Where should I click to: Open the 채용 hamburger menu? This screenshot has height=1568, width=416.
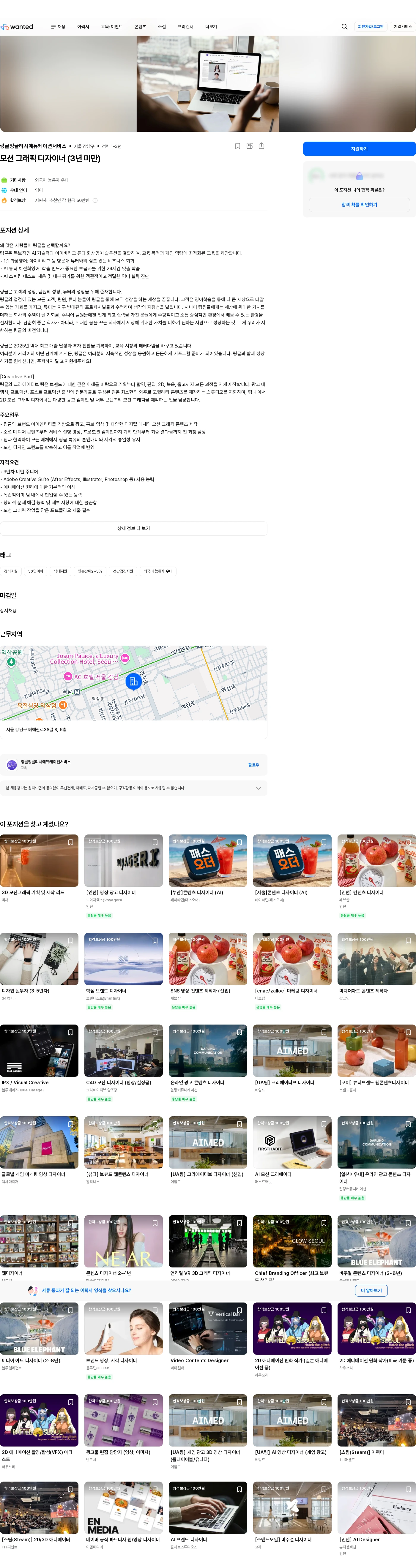click(x=58, y=27)
